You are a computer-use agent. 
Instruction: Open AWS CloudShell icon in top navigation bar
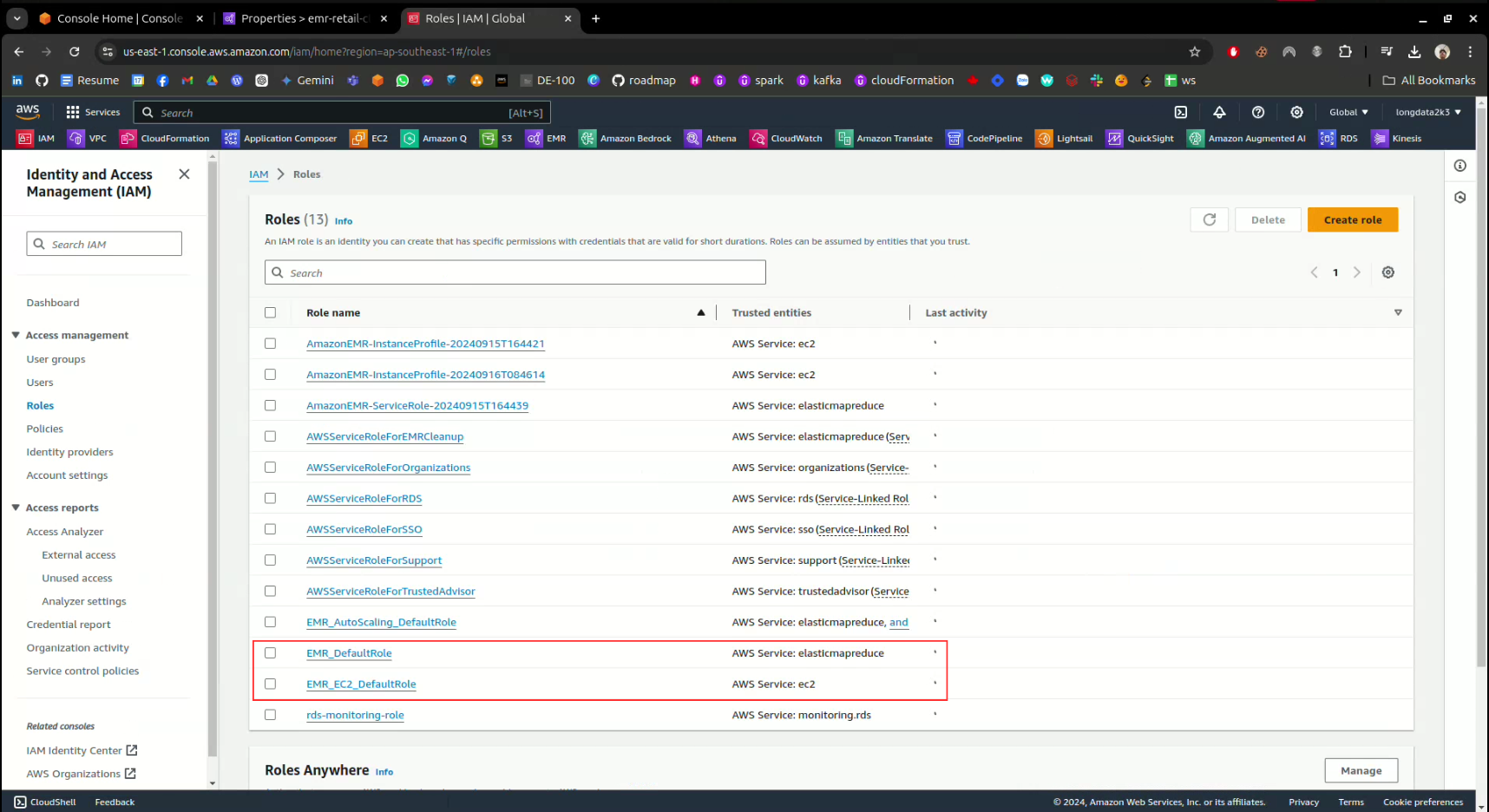1180,112
